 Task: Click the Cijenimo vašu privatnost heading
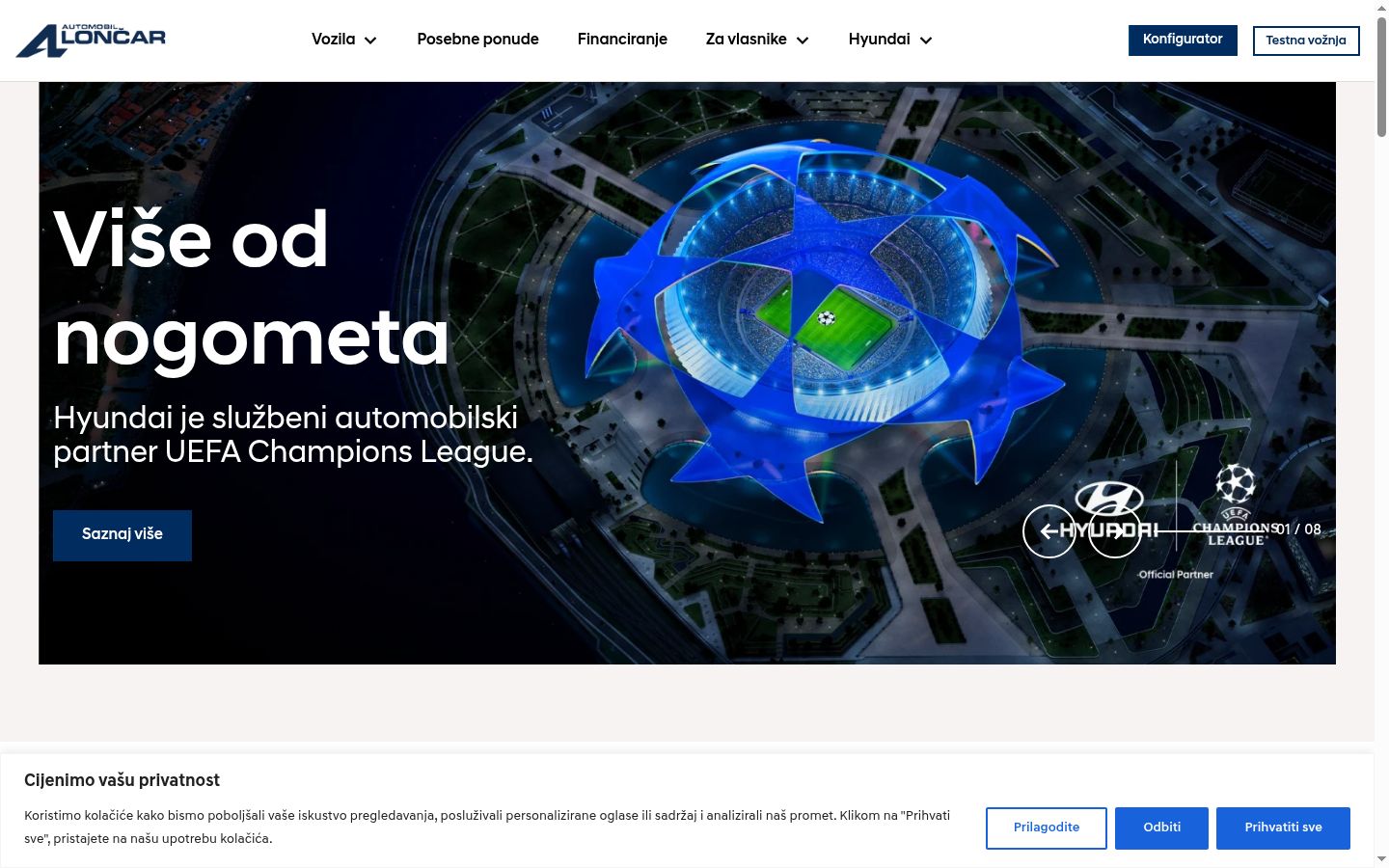122,780
